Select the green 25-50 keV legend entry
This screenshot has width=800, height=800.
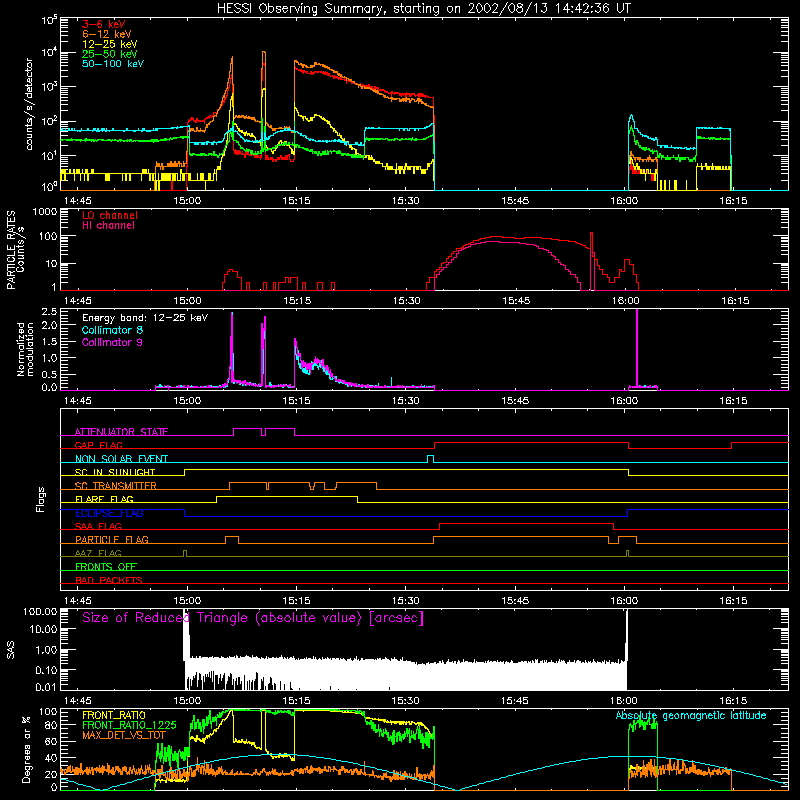pyautogui.click(x=110, y=54)
